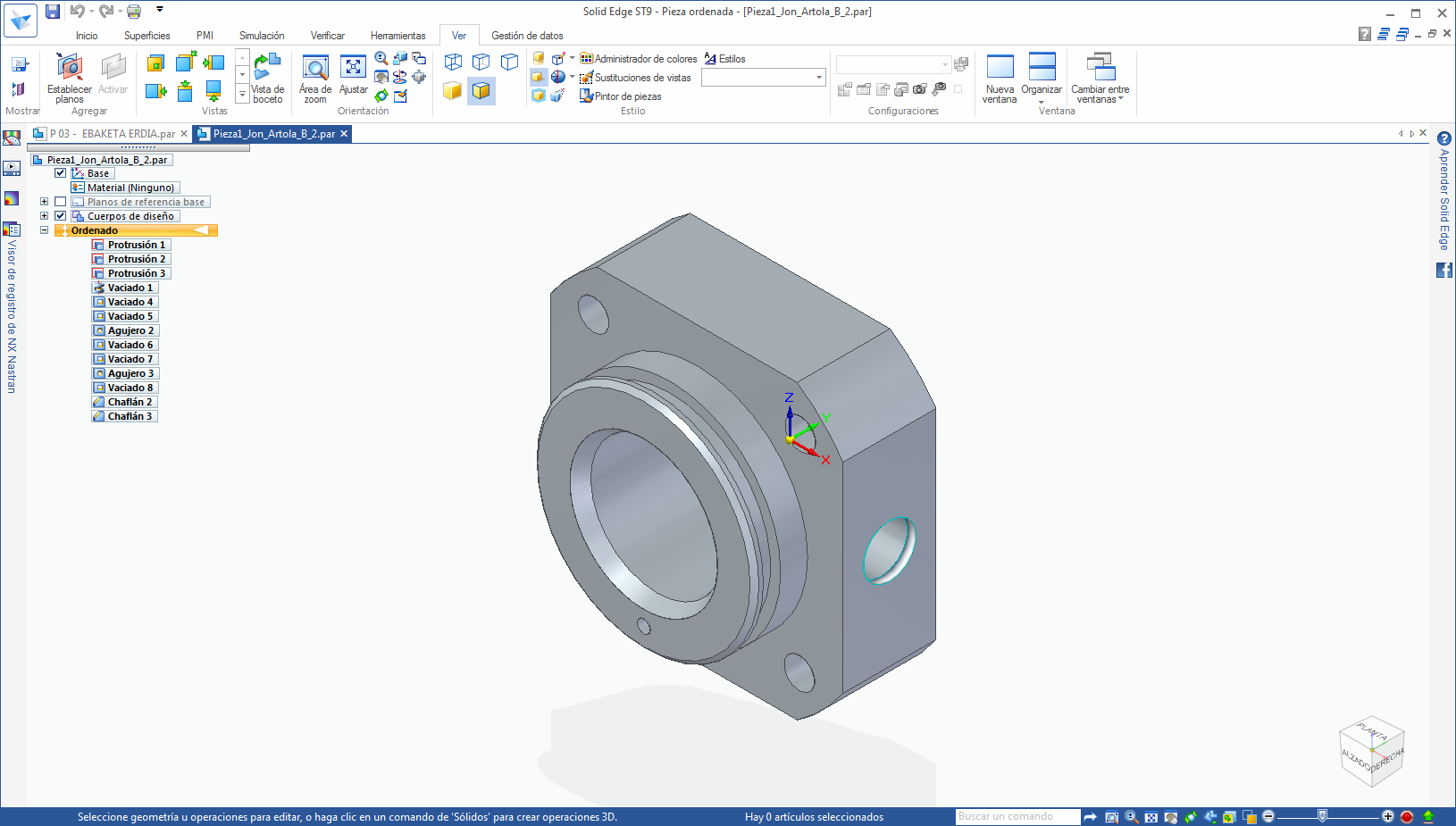Switch to the Inicio ribbon tab
The image size is (1456, 826).
coord(87,36)
